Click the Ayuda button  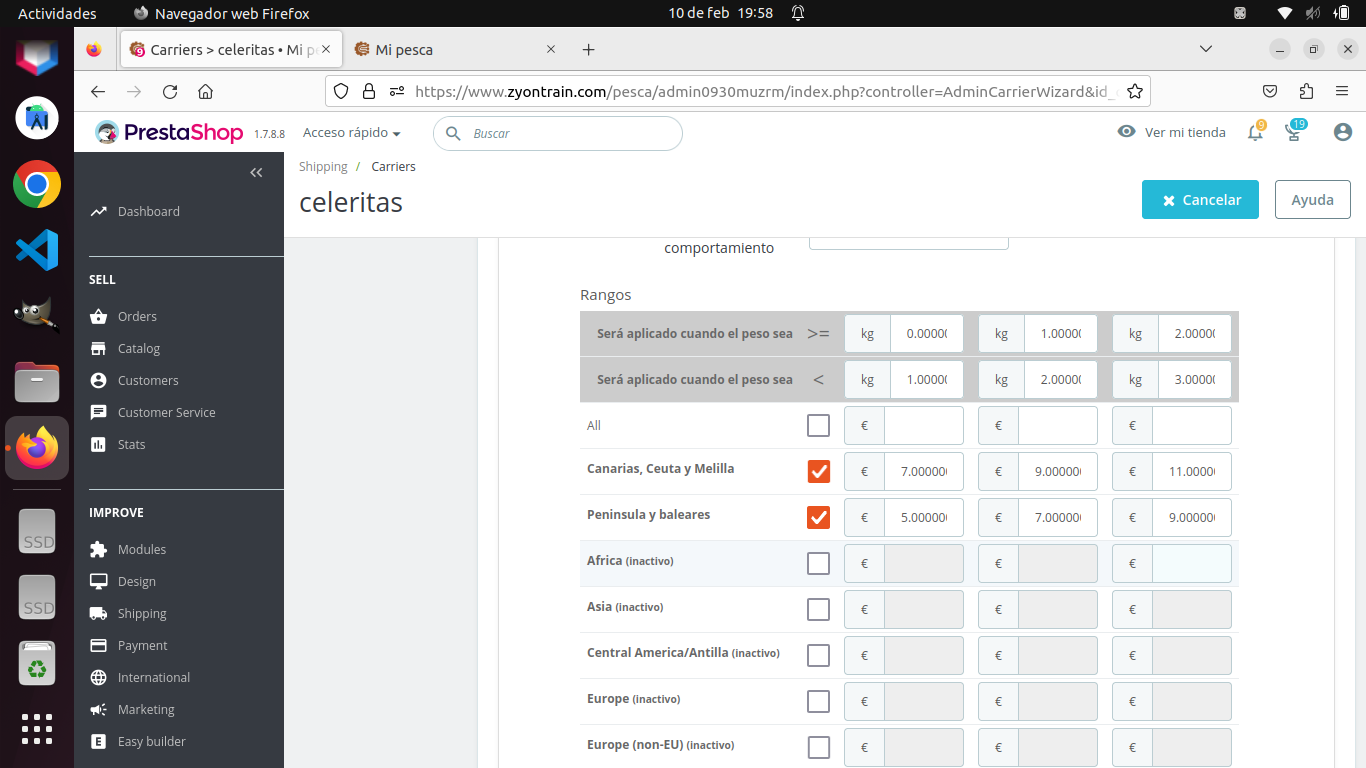coord(1313,200)
